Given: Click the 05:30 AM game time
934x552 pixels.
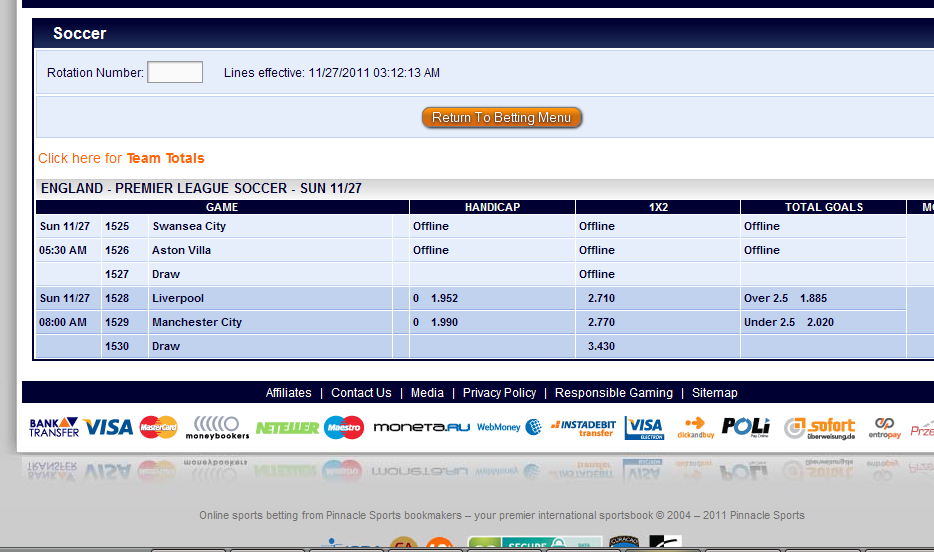Looking at the screenshot, I should 63,250.
